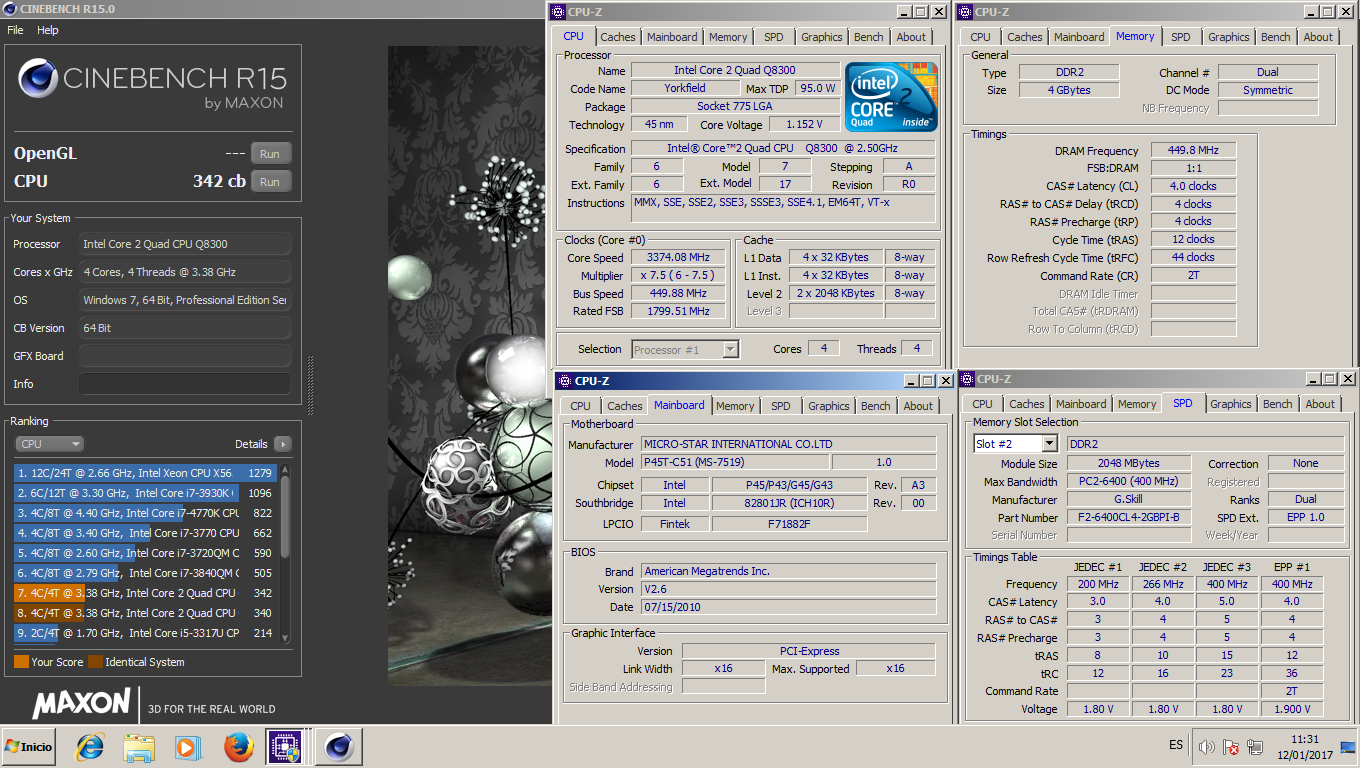Click the ES language indicator in taskbar
The height and width of the screenshot is (768, 1360).
coord(1176,745)
